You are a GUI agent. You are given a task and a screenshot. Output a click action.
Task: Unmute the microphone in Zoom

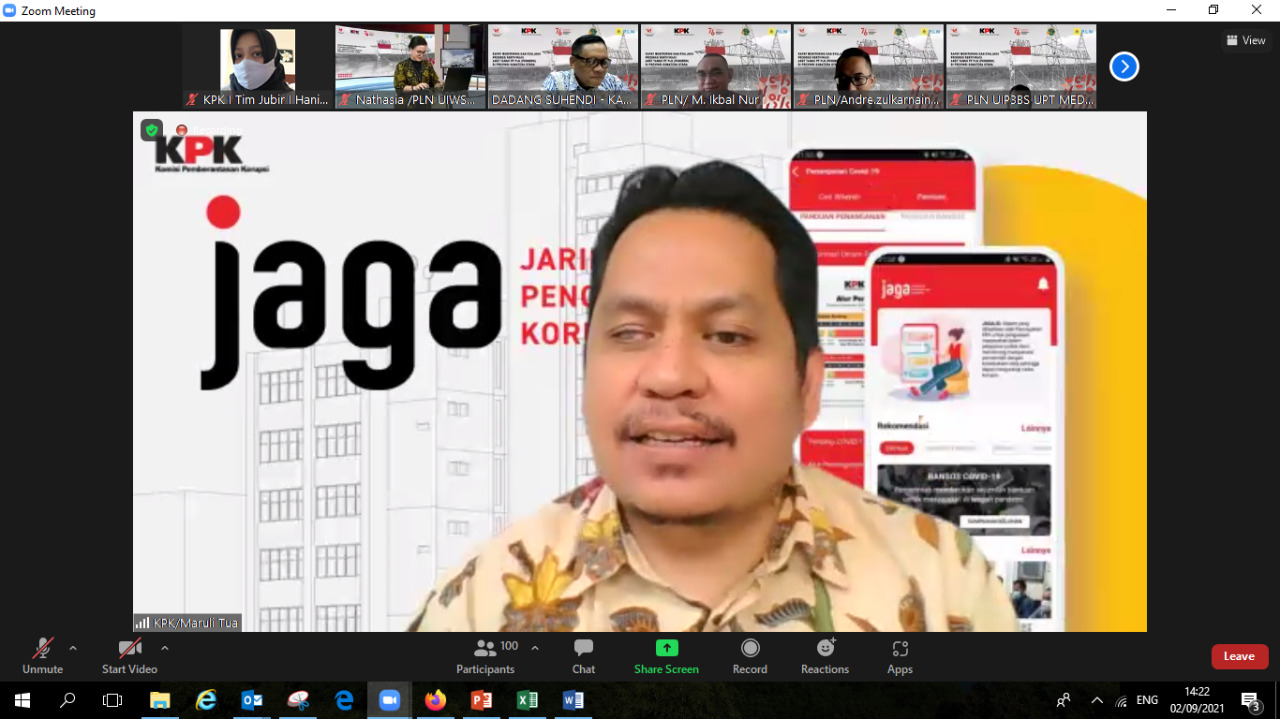click(x=42, y=656)
